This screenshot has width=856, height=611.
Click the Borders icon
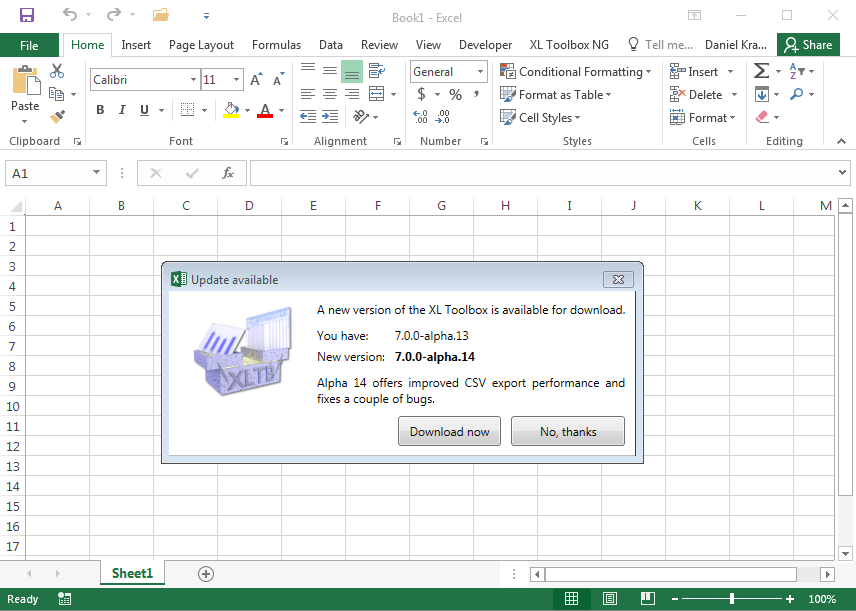tap(187, 110)
